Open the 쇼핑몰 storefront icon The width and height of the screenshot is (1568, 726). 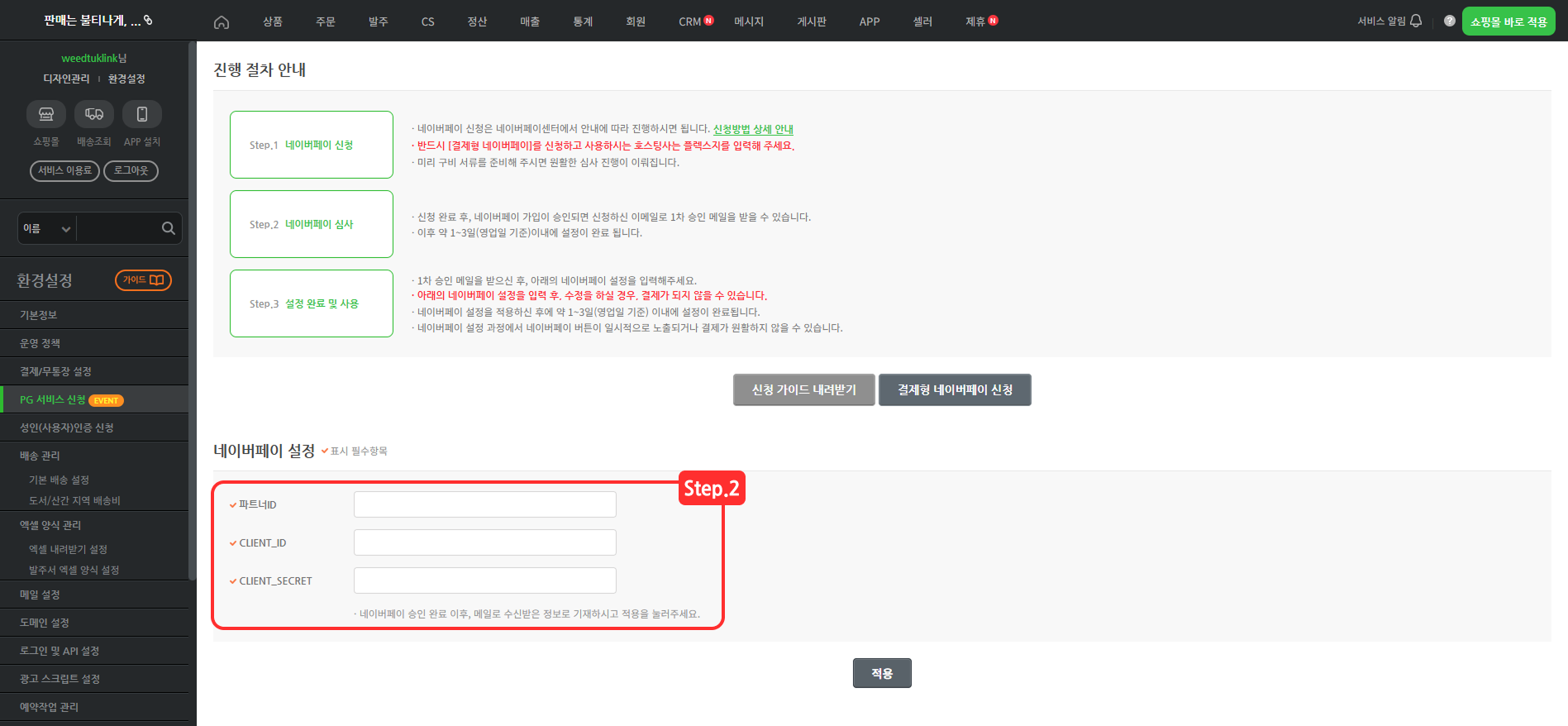(46, 114)
